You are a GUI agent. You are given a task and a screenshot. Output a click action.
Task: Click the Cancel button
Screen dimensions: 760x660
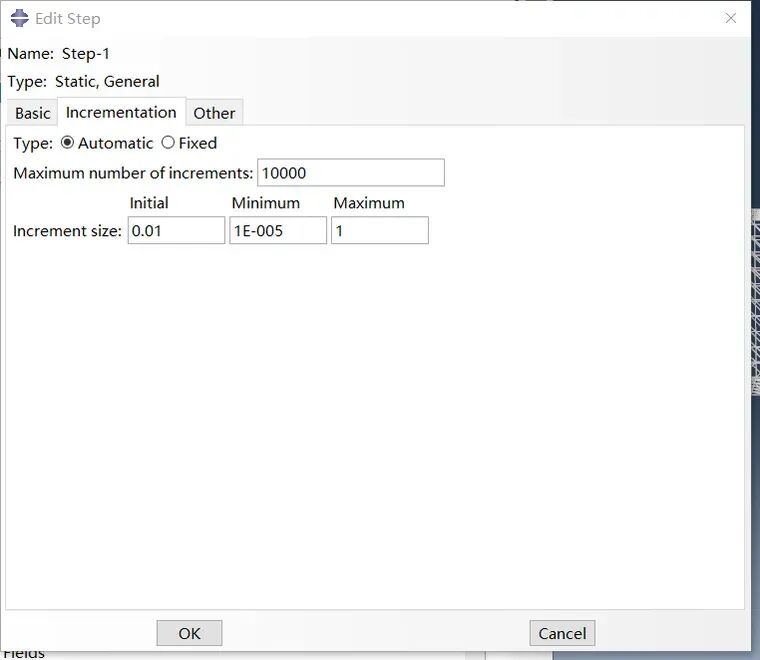click(562, 633)
